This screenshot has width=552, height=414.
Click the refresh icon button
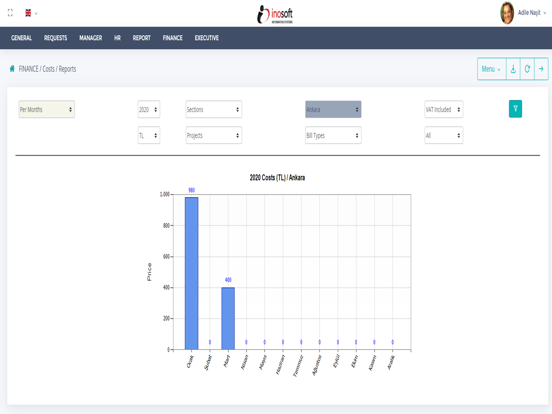pyautogui.click(x=527, y=69)
